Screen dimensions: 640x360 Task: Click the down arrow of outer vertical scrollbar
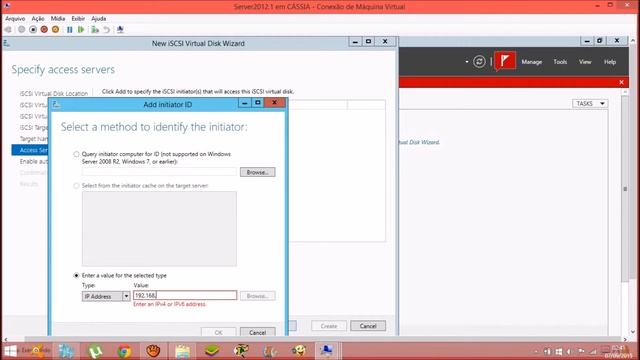tap(633, 332)
